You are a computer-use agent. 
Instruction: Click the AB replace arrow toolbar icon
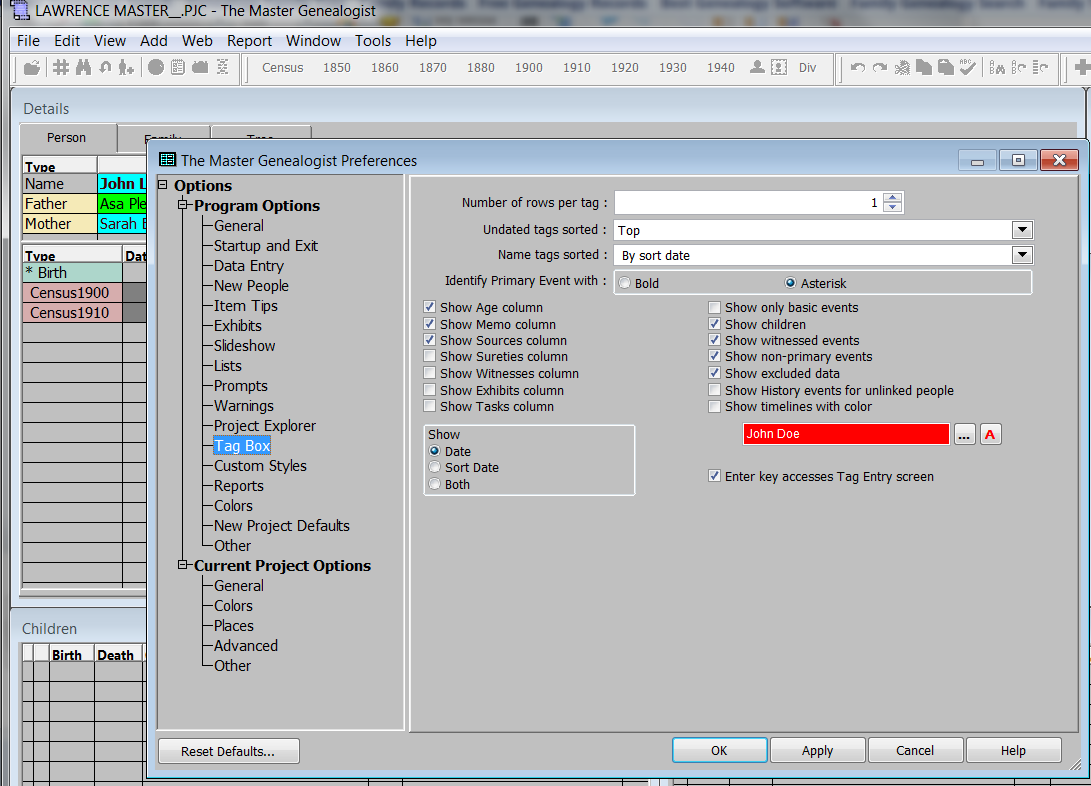(x=1019, y=67)
